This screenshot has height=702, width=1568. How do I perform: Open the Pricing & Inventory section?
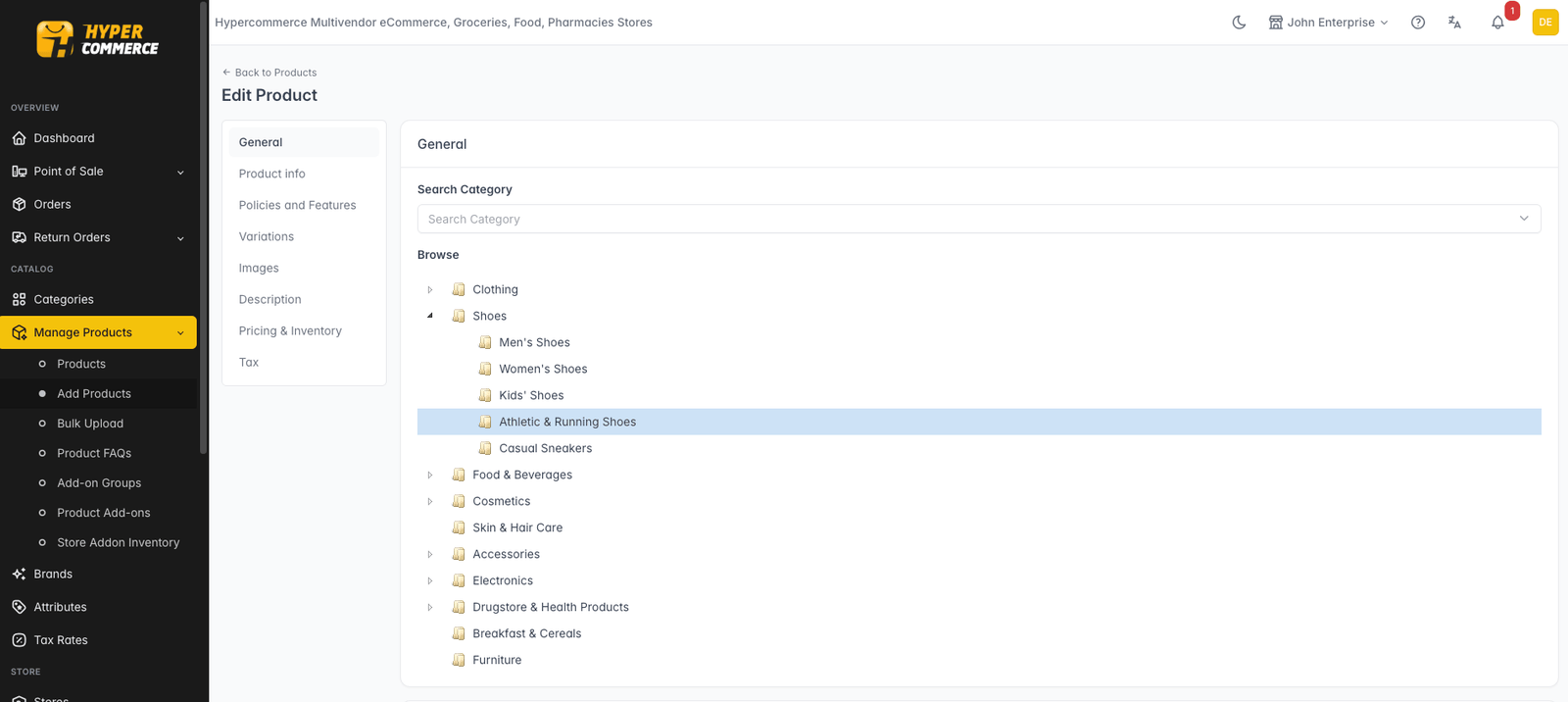[304, 330]
